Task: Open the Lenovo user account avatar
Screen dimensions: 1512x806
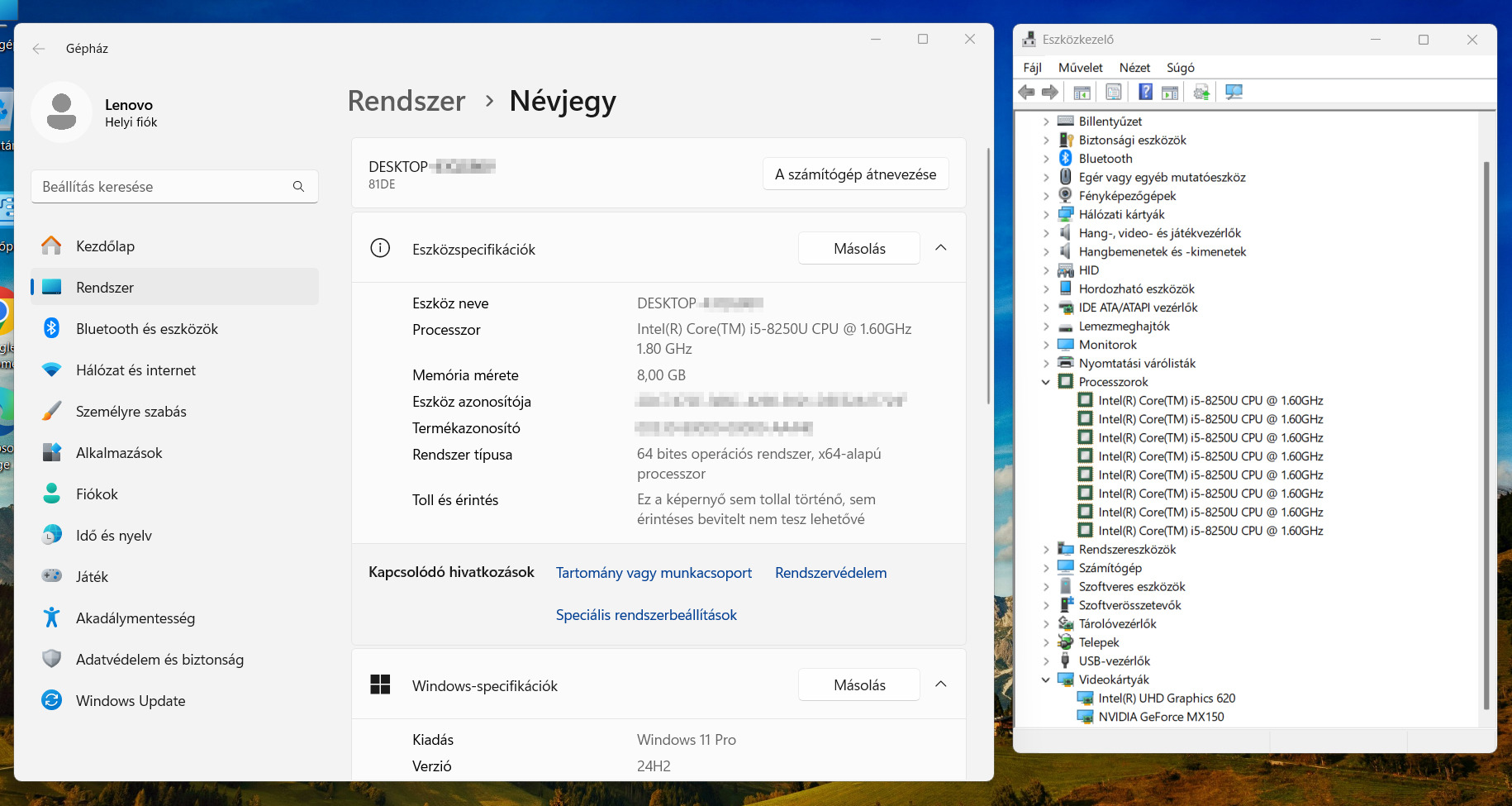Action: (62, 112)
